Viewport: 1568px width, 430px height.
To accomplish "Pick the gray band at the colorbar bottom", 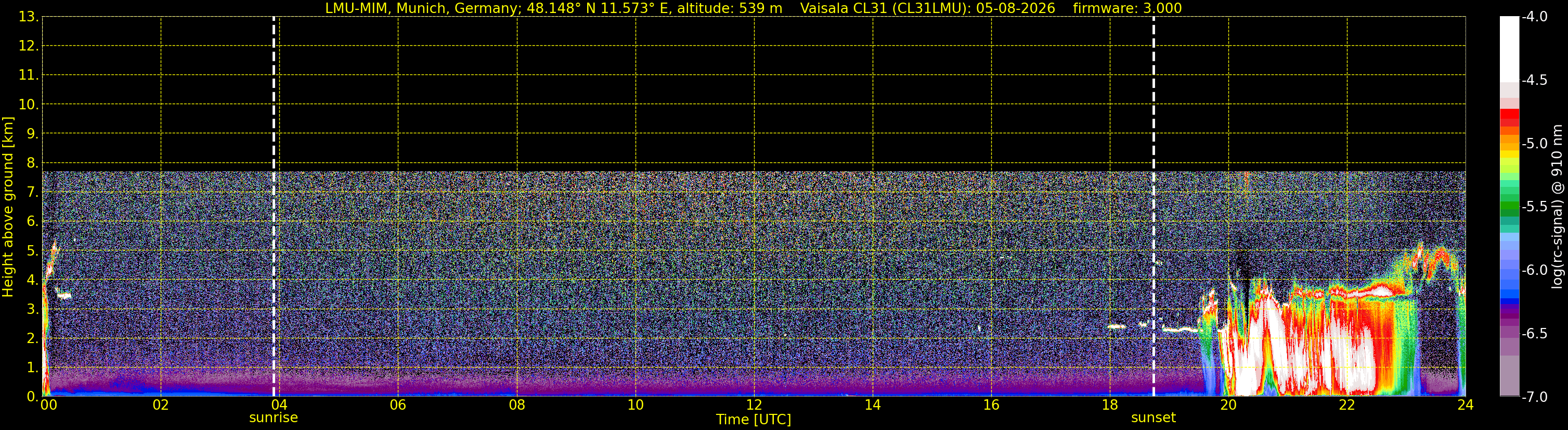I will pyautogui.click(x=1510, y=375).
